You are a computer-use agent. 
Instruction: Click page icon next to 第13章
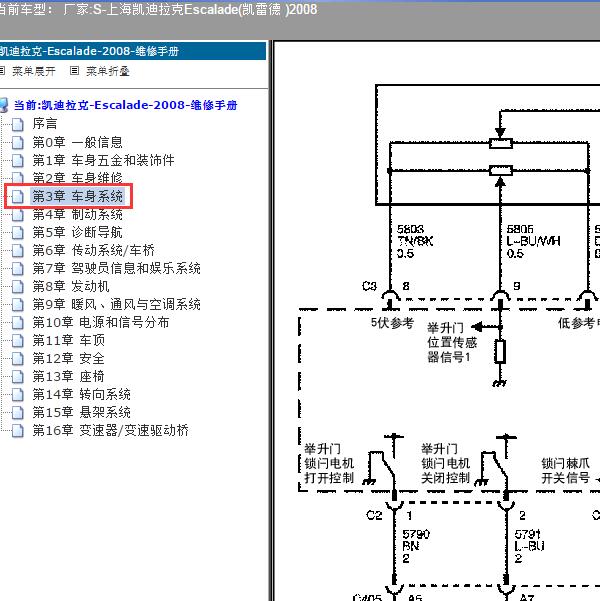pyautogui.click(x=18, y=377)
